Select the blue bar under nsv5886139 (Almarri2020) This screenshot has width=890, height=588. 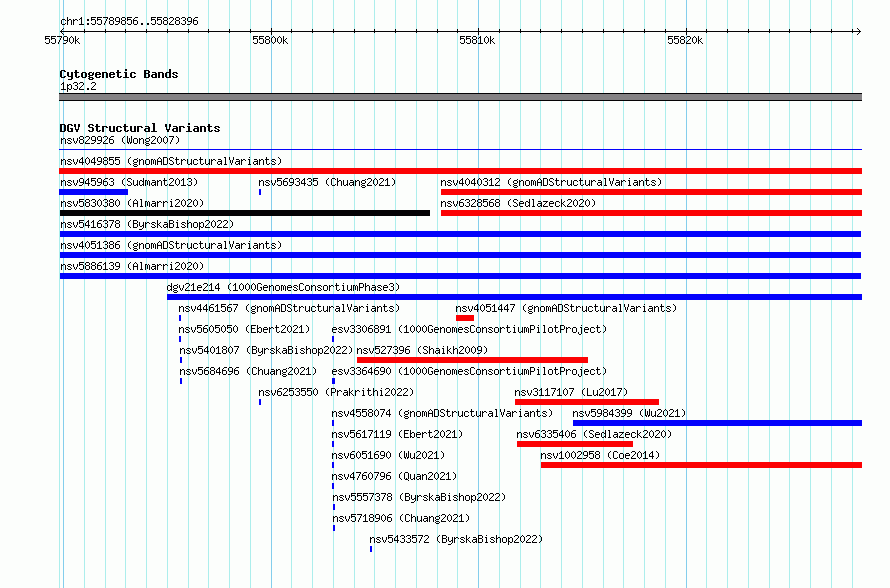(x=460, y=276)
